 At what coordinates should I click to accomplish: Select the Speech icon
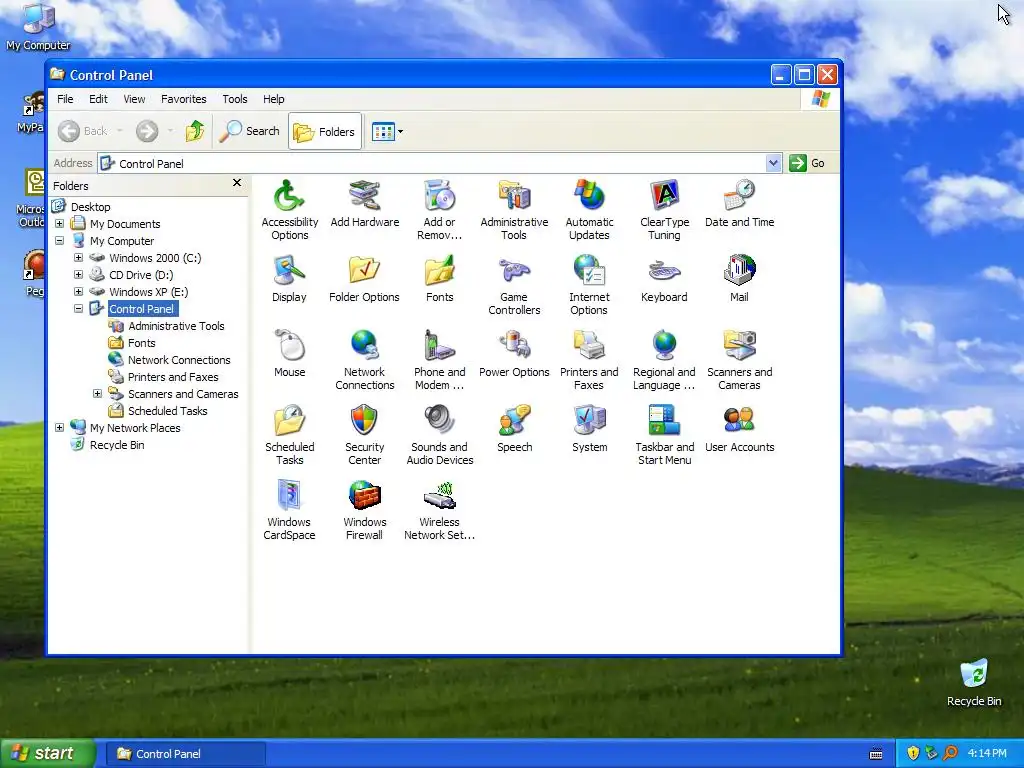click(514, 429)
